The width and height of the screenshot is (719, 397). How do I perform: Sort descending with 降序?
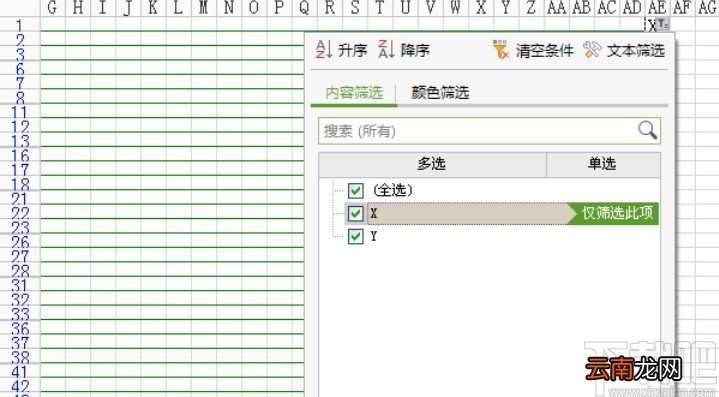click(x=404, y=50)
